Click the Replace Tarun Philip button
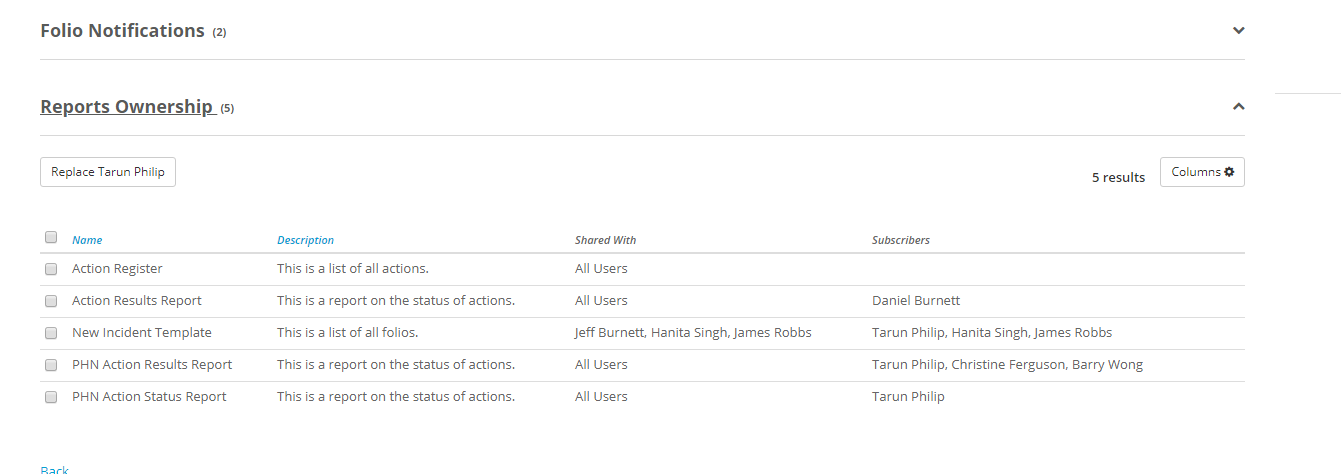Viewport: 1341px width, 474px height. pyautogui.click(x=108, y=172)
